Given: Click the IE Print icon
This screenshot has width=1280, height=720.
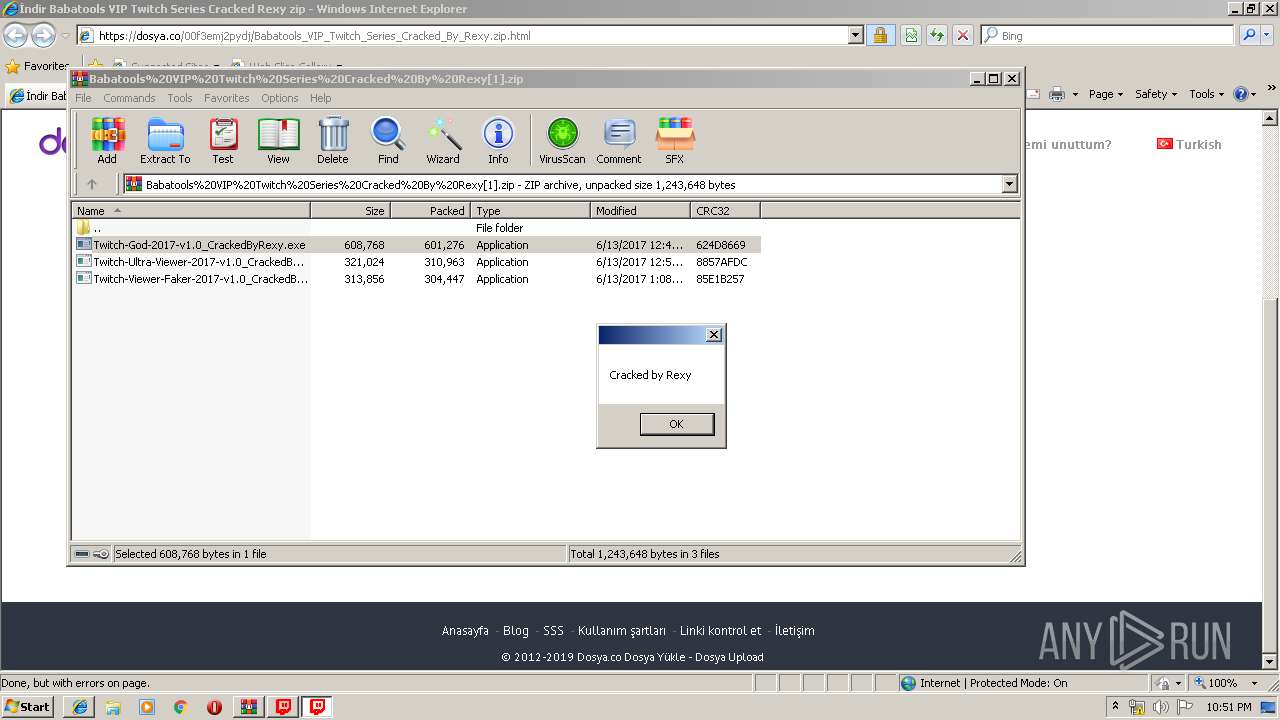Looking at the screenshot, I should click(1059, 94).
